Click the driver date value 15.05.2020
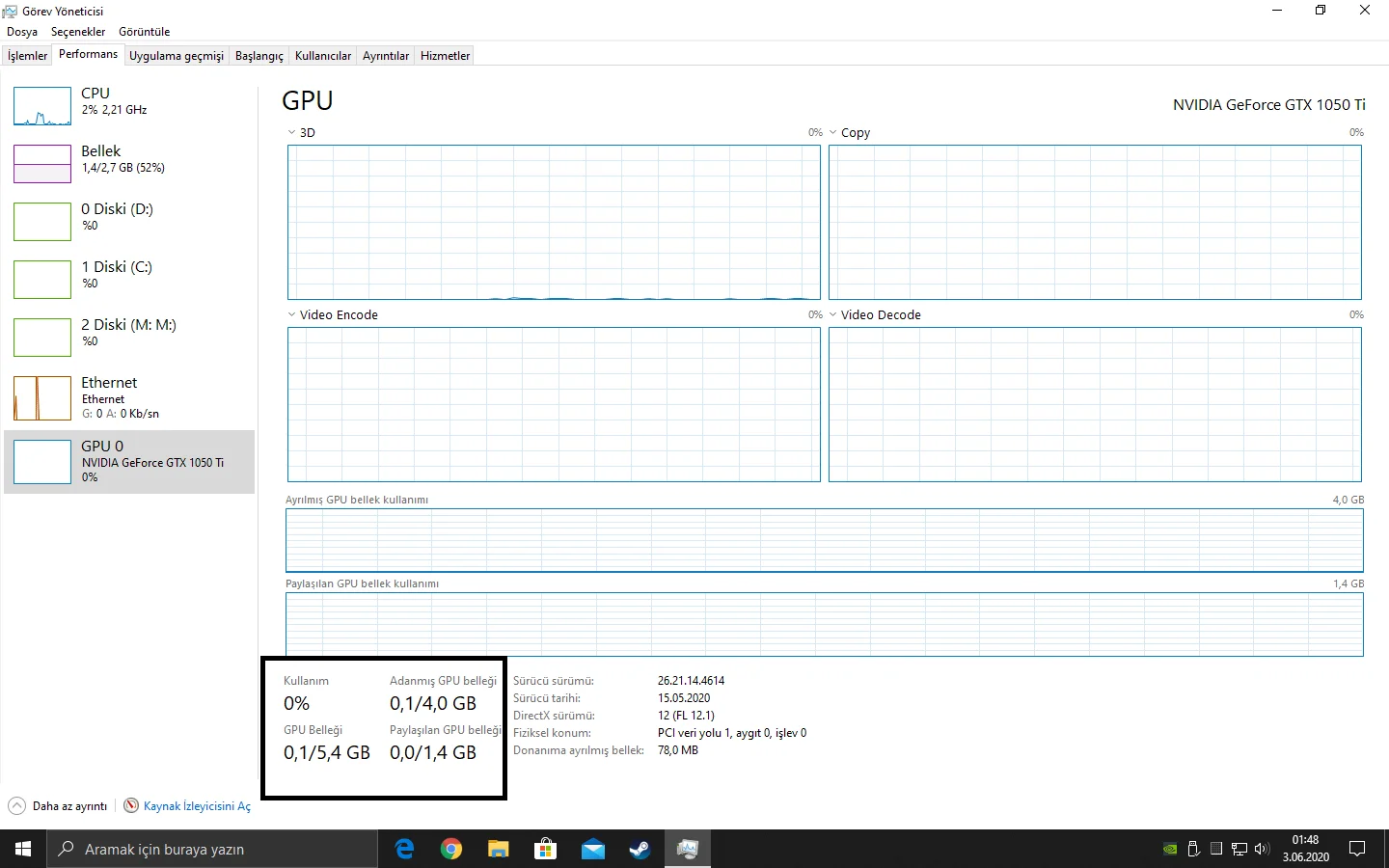 pos(684,698)
